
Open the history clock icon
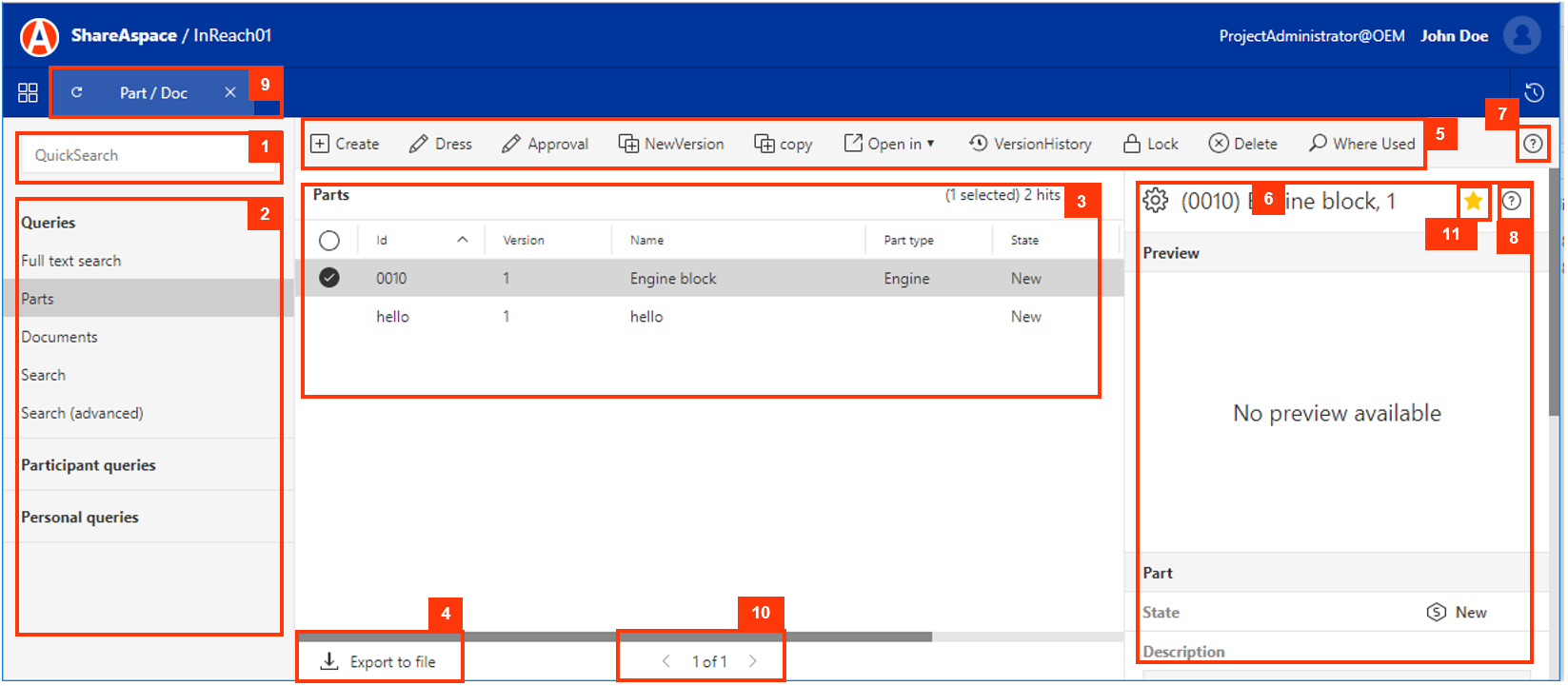[1534, 92]
